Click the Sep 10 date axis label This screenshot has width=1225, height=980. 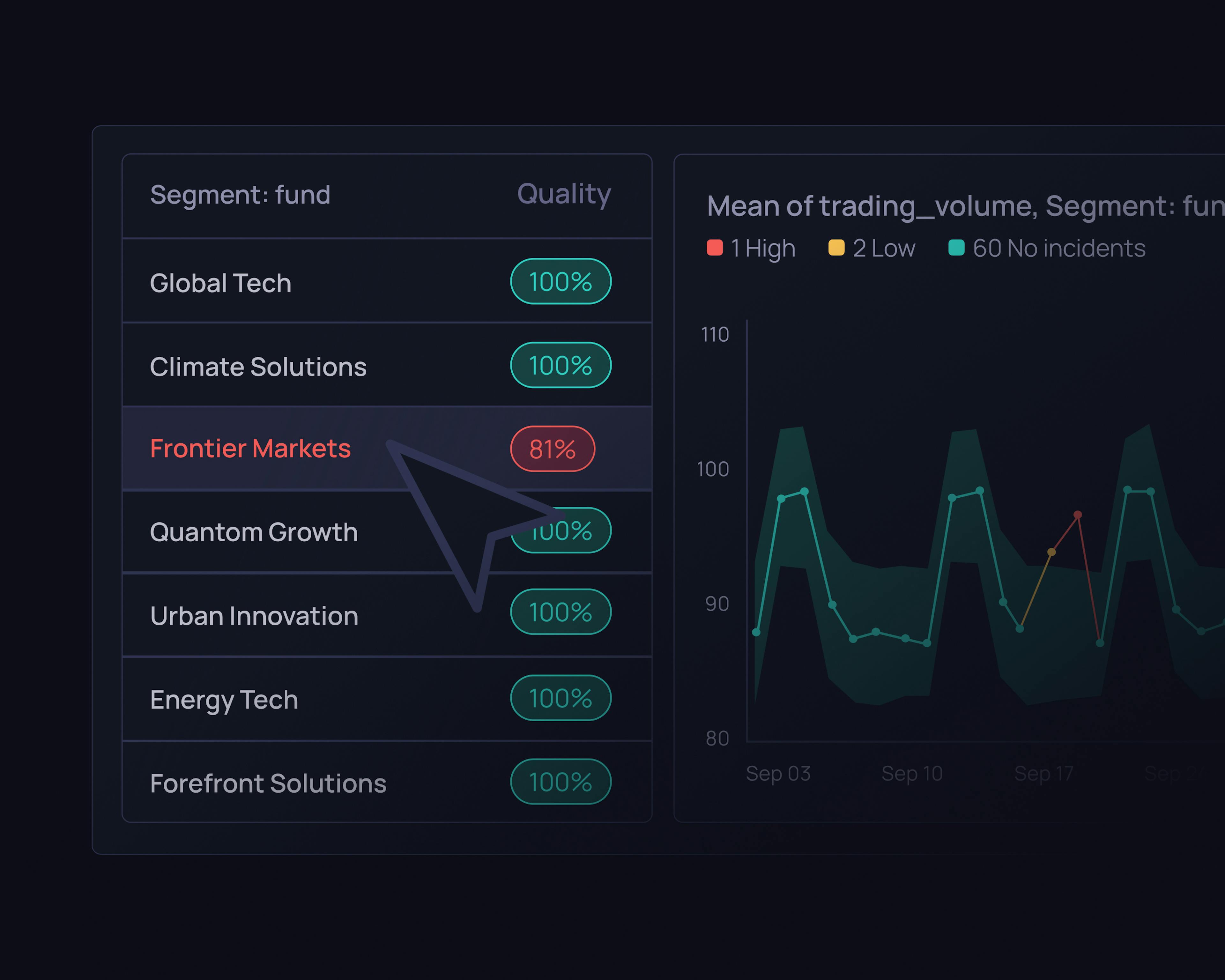[911, 773]
